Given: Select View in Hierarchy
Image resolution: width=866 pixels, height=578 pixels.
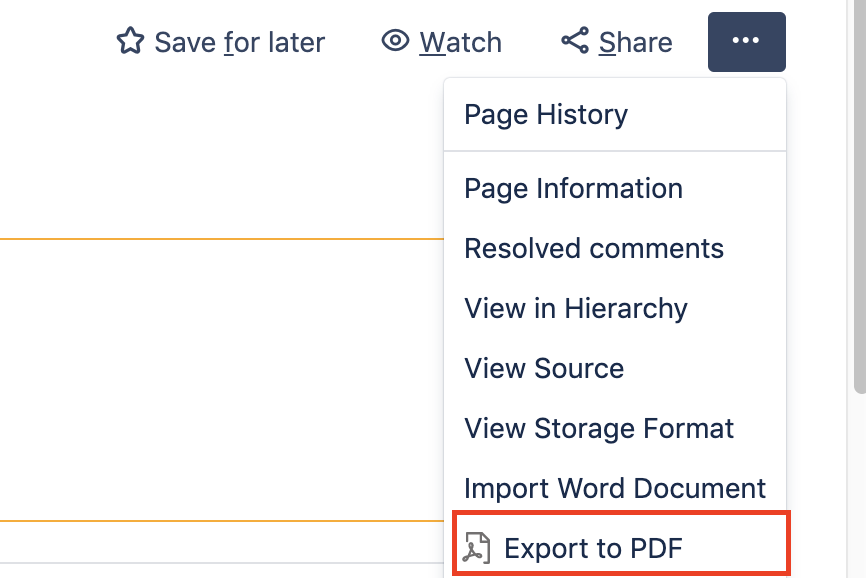Looking at the screenshot, I should [575, 308].
